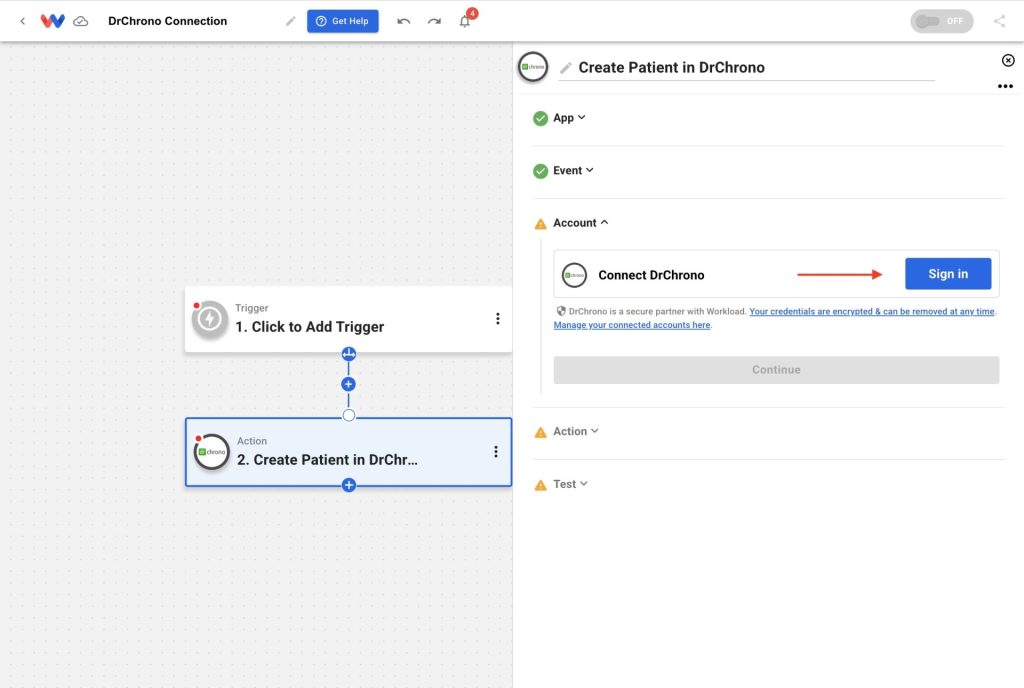Click the Create Patient in DrChrono title field
This screenshot has width=1024, height=688.
(x=746, y=67)
